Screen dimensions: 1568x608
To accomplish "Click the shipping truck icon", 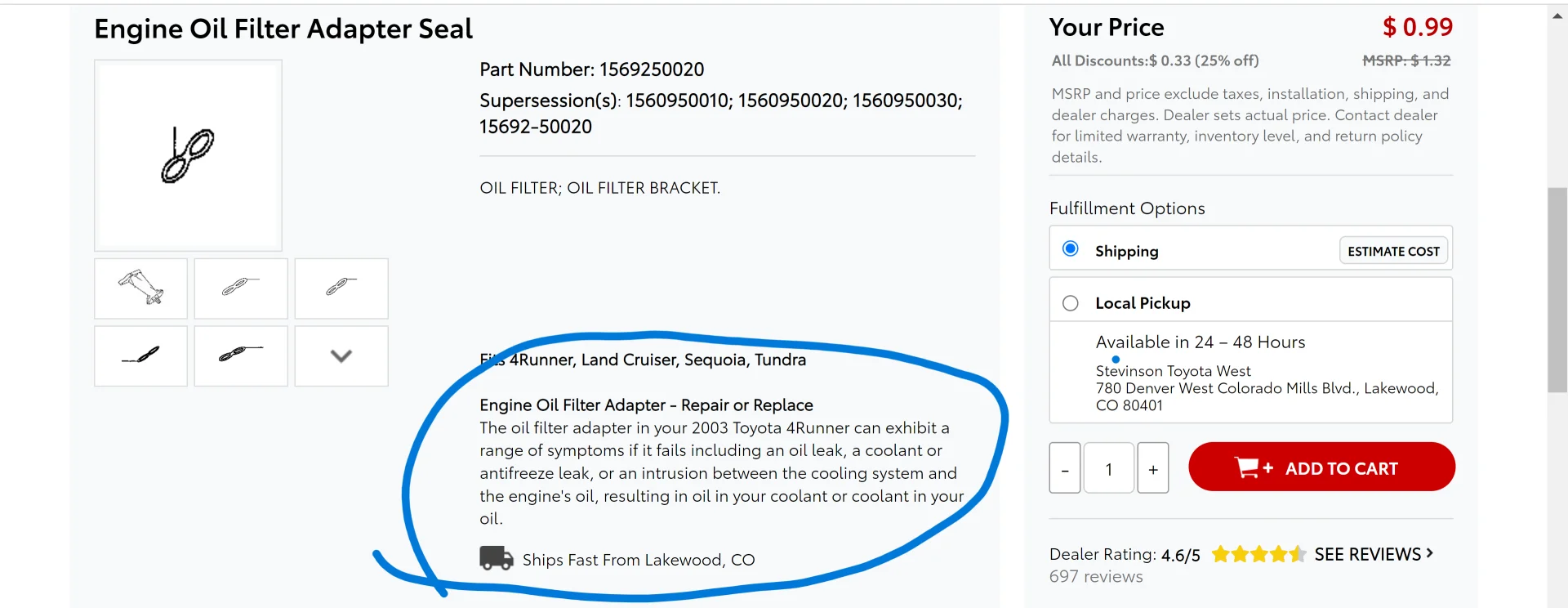I will (x=496, y=558).
